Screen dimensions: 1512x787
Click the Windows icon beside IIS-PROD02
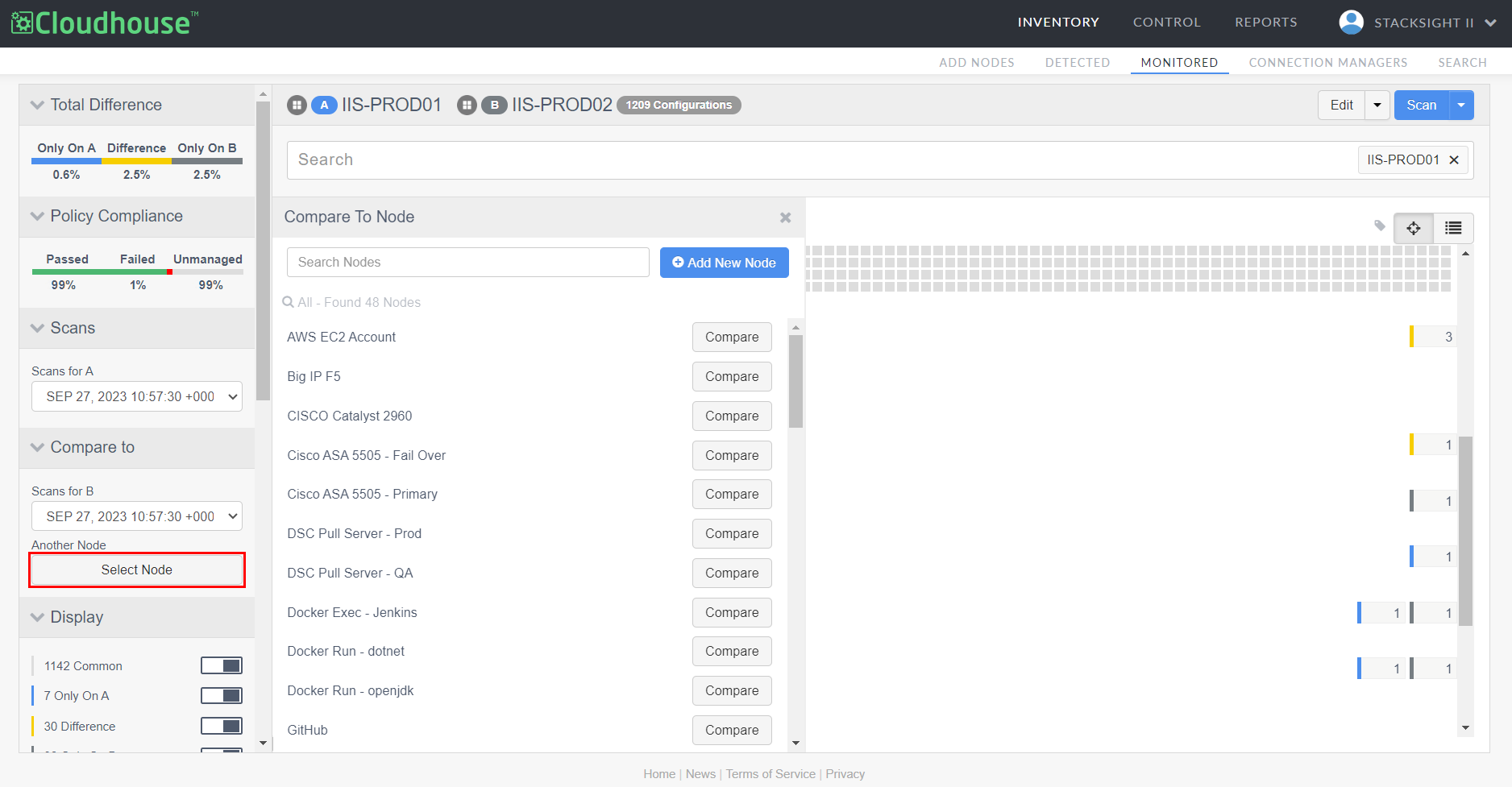467,105
